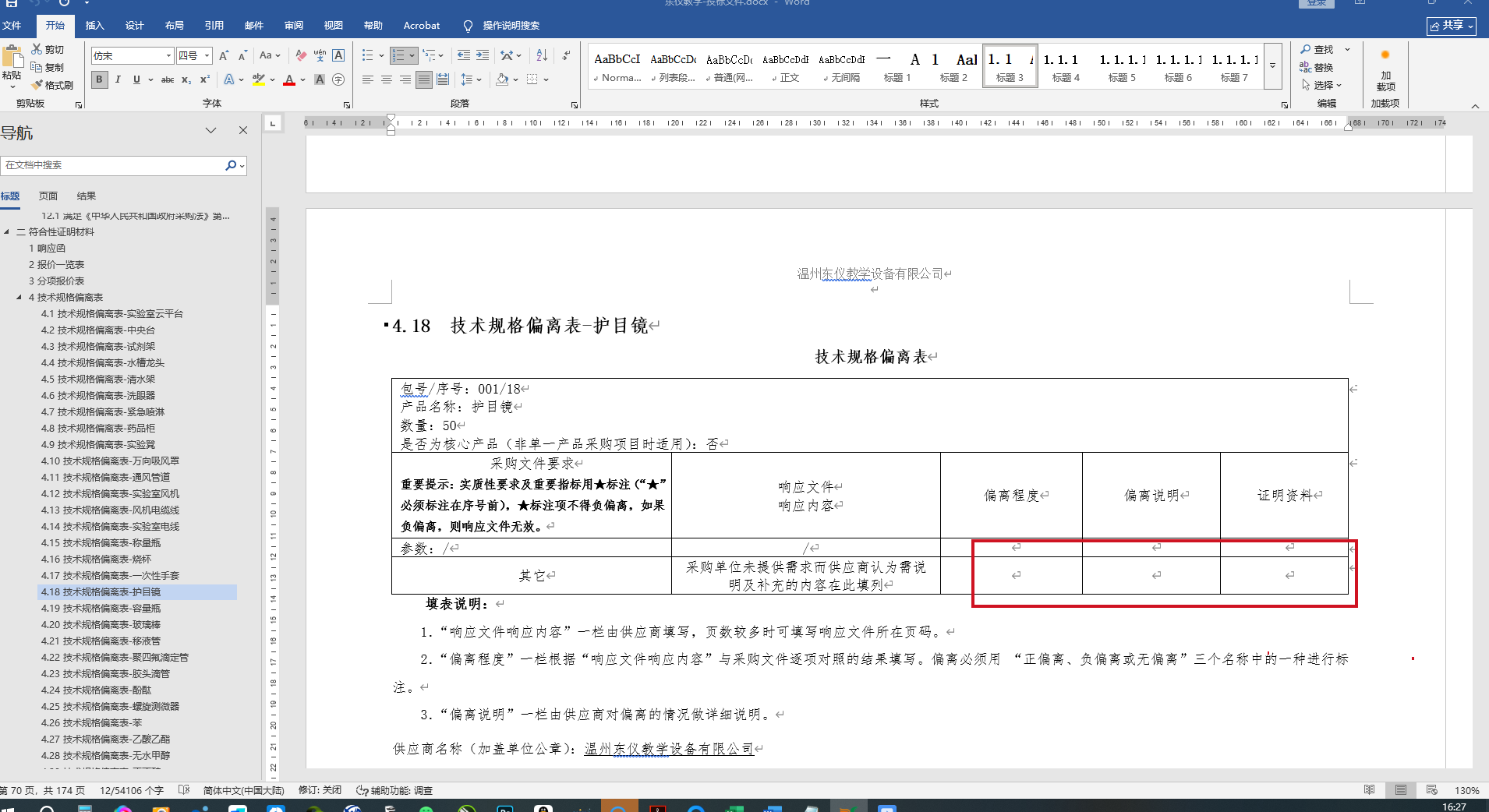Viewport: 1489px width, 812px height.
Task: Click the Center alignment icon
Action: click(x=386, y=79)
